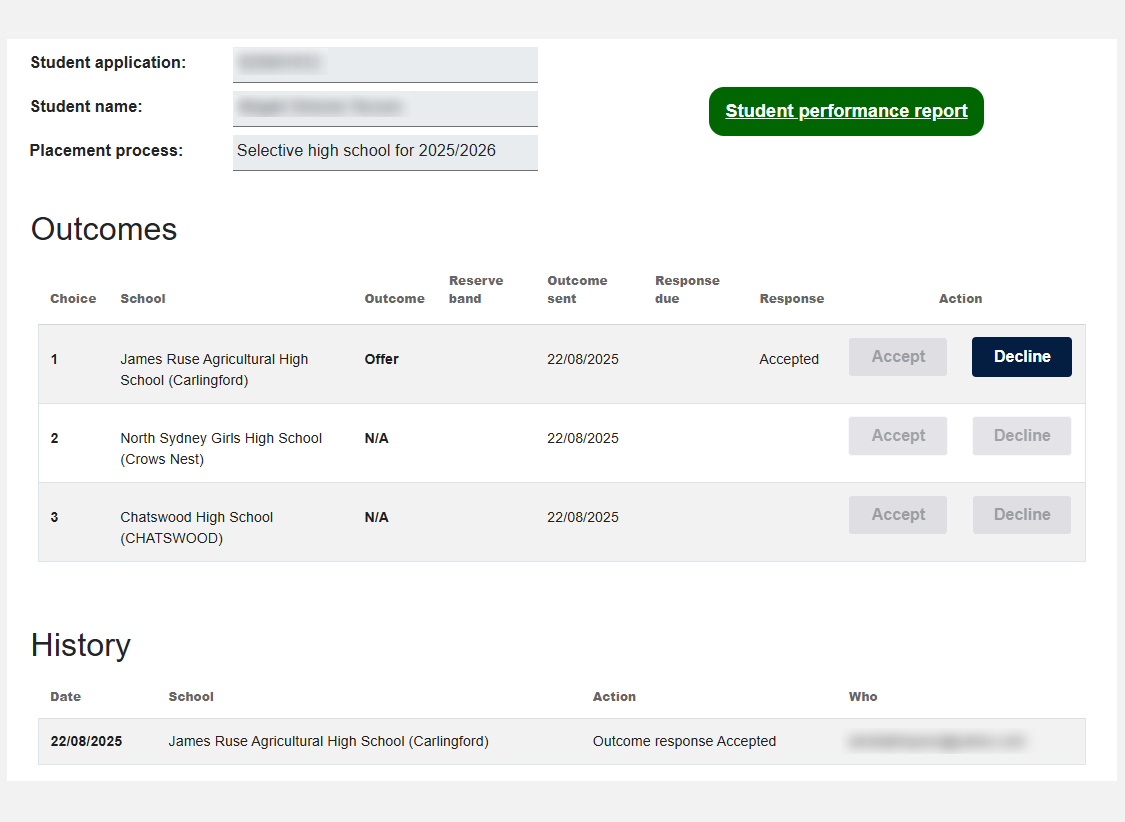
Task: Select James Ruse school name in Outcomes
Action: 214,369
